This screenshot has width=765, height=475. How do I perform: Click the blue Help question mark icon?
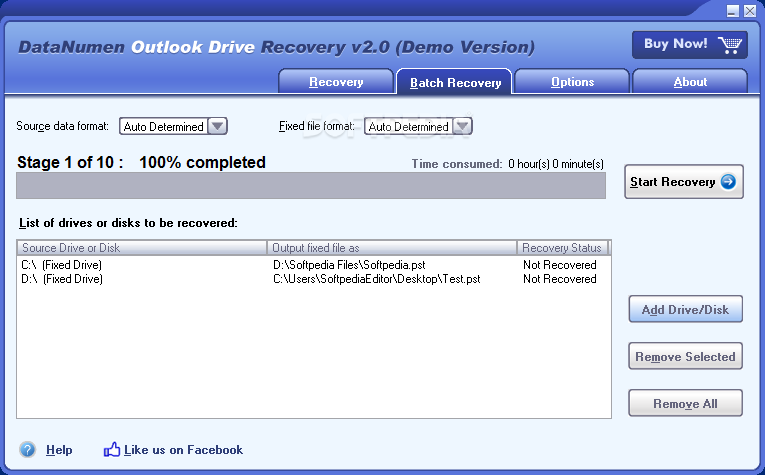(27, 449)
